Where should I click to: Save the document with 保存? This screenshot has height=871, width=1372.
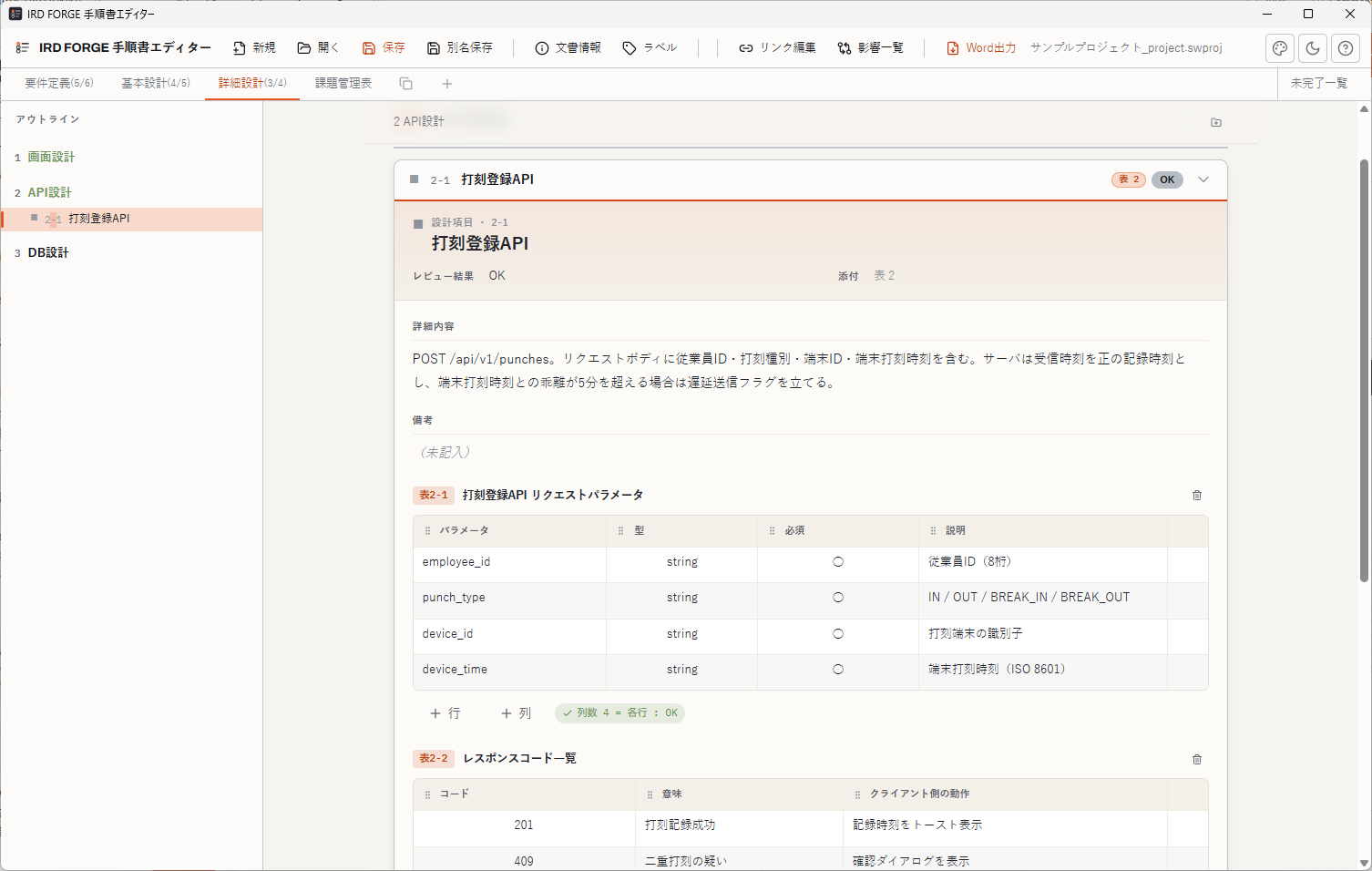click(x=384, y=47)
